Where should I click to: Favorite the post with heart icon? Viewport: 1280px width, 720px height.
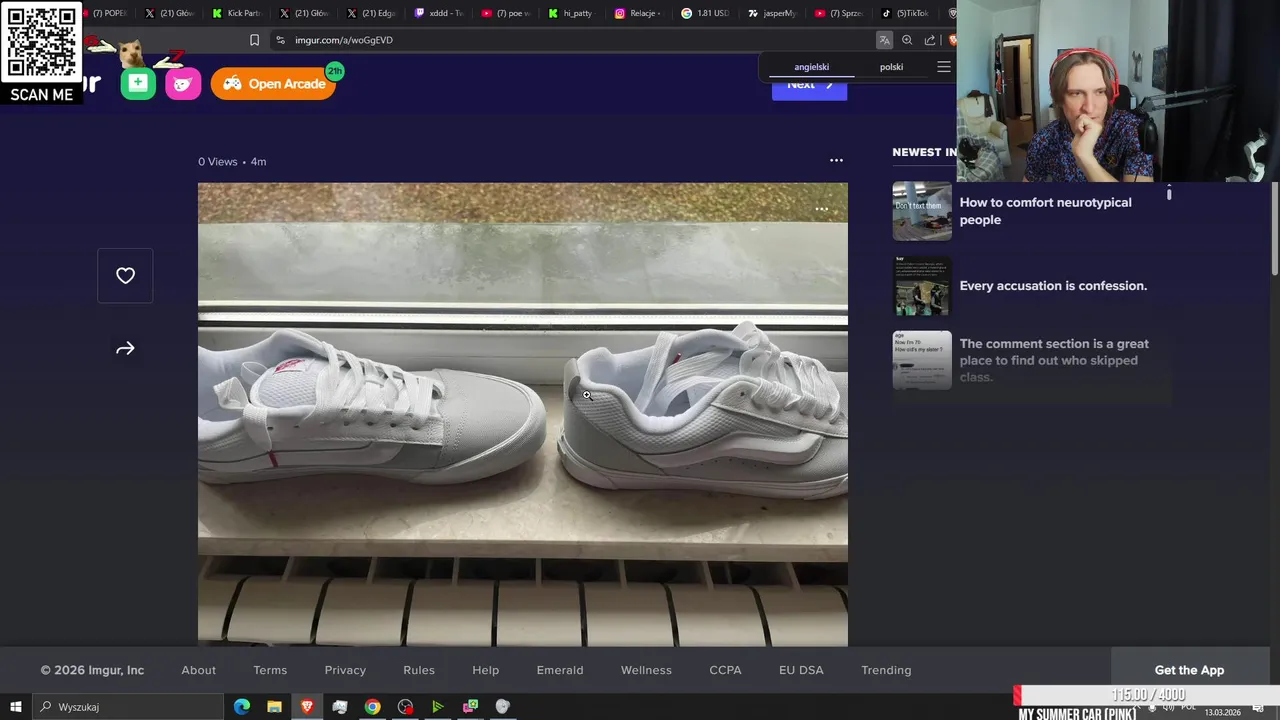click(125, 275)
